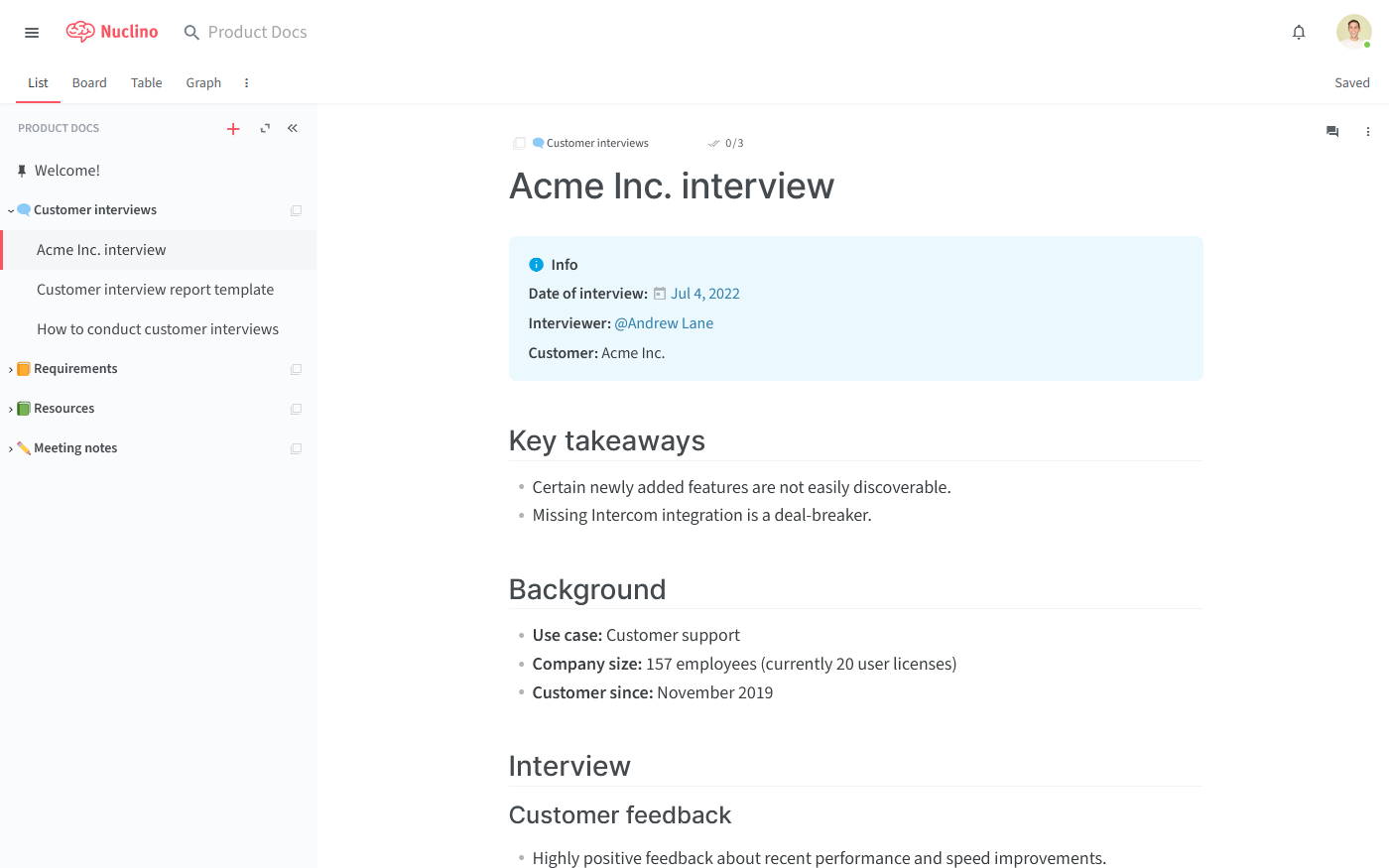Image resolution: width=1389 pixels, height=868 pixels.
Task: Click the pin icon beside Welcome!
Action: click(22, 171)
